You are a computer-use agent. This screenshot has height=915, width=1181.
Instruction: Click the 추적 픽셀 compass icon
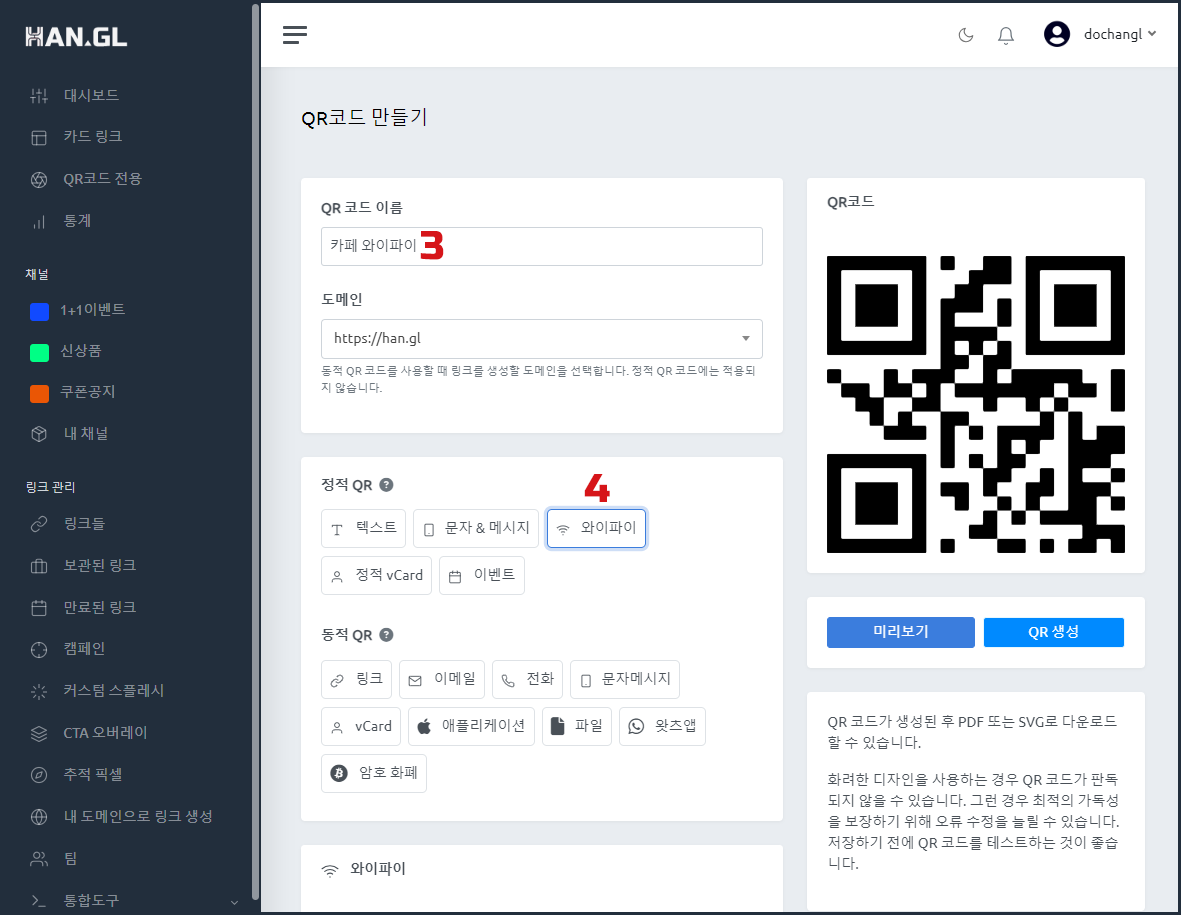pos(39,775)
